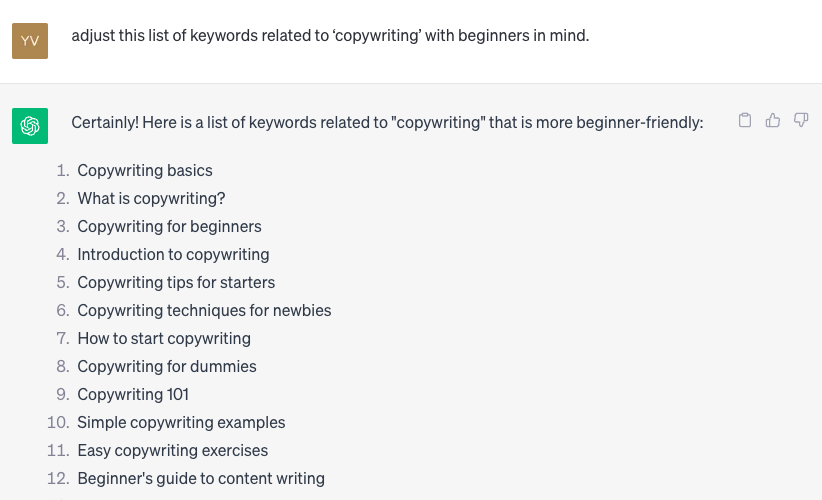Image resolution: width=822 pixels, height=500 pixels.
Task: Click the YV user avatar
Action: pyautogui.click(x=30, y=41)
